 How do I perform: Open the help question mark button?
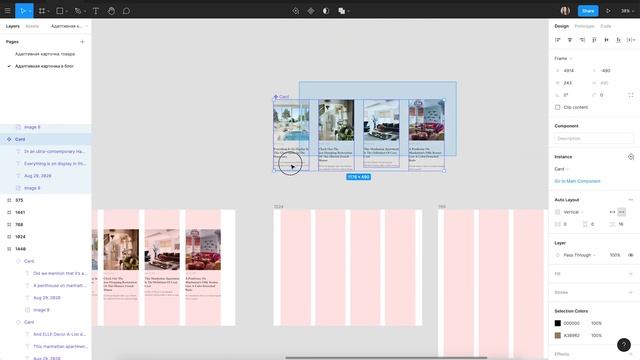624,344
